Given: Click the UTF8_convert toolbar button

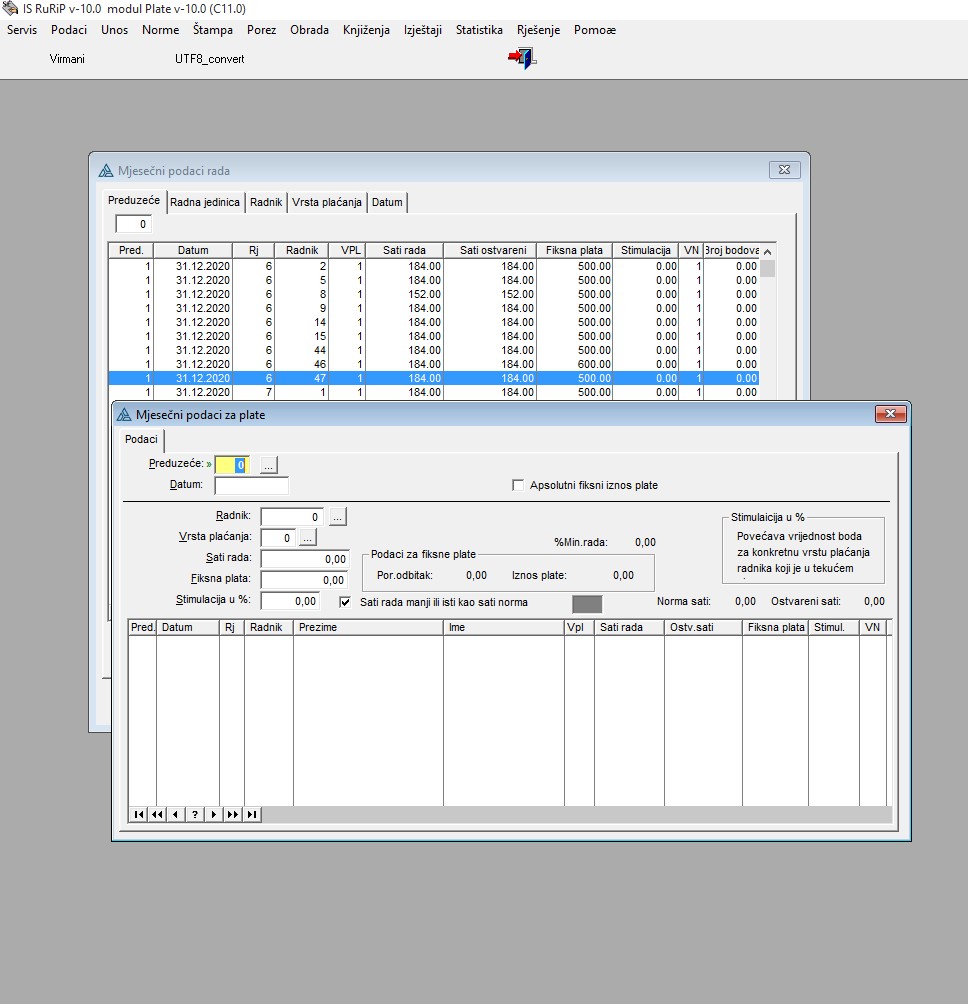Looking at the screenshot, I should [209, 59].
